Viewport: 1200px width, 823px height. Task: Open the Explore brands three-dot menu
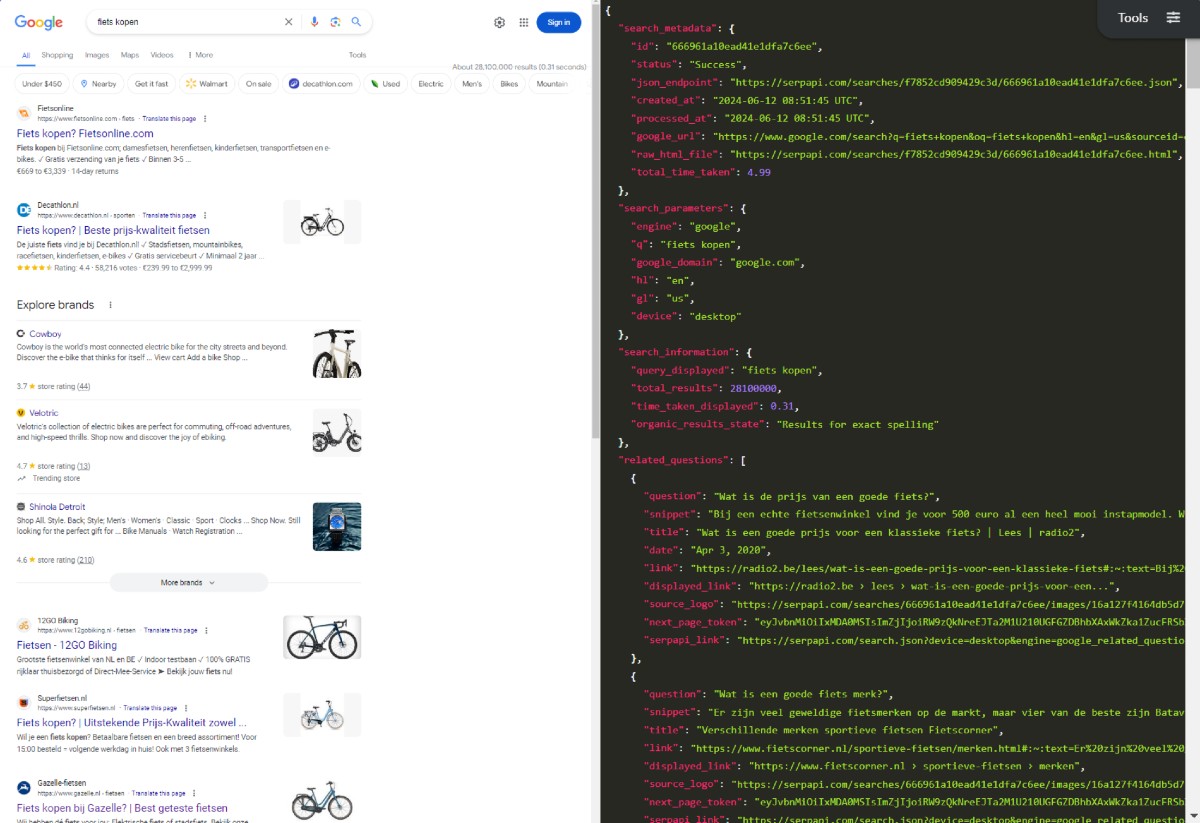point(110,305)
